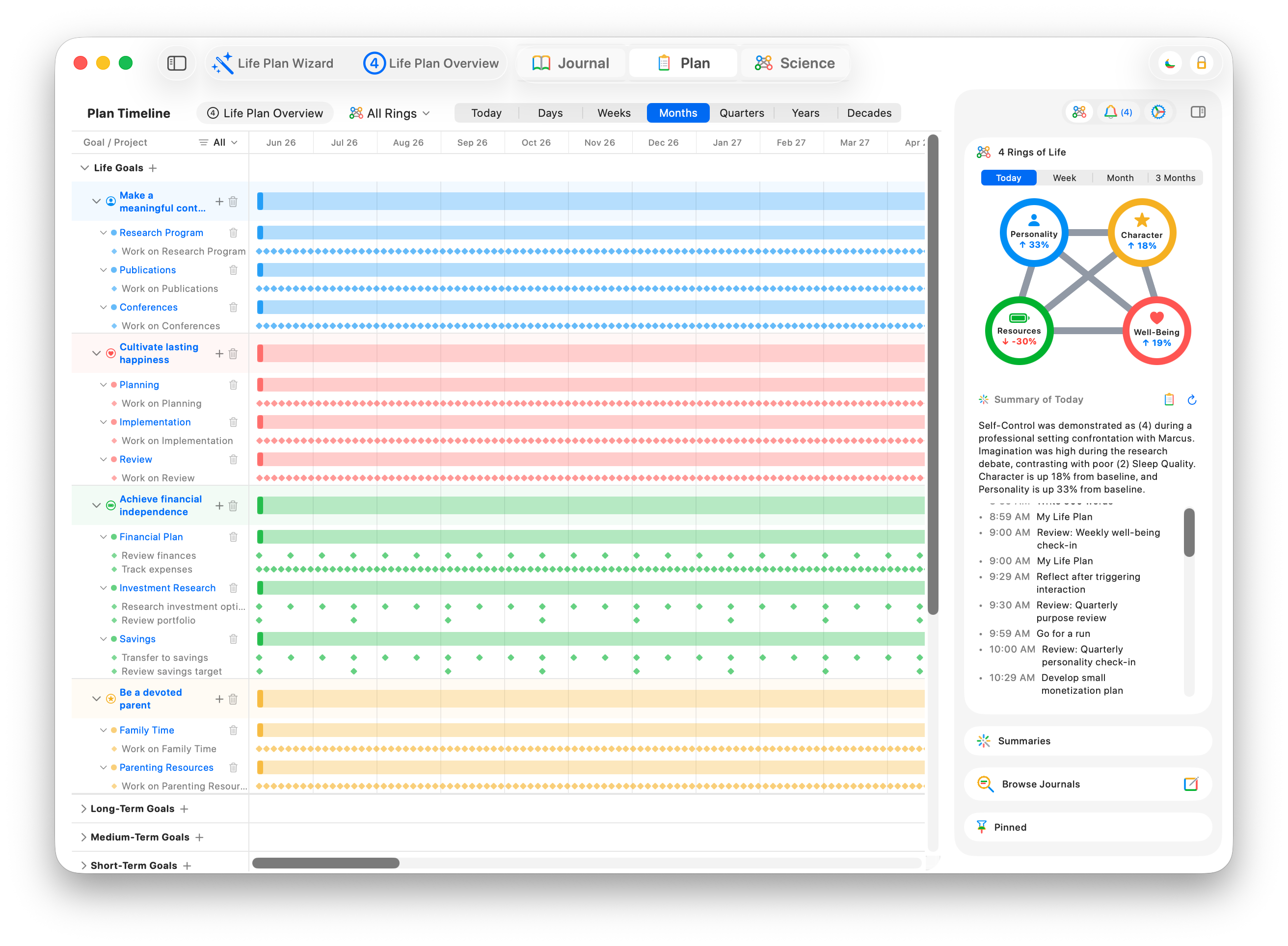1288x946 pixels.
Task: Open notifications bell with 4 alerts
Action: [1117, 112]
